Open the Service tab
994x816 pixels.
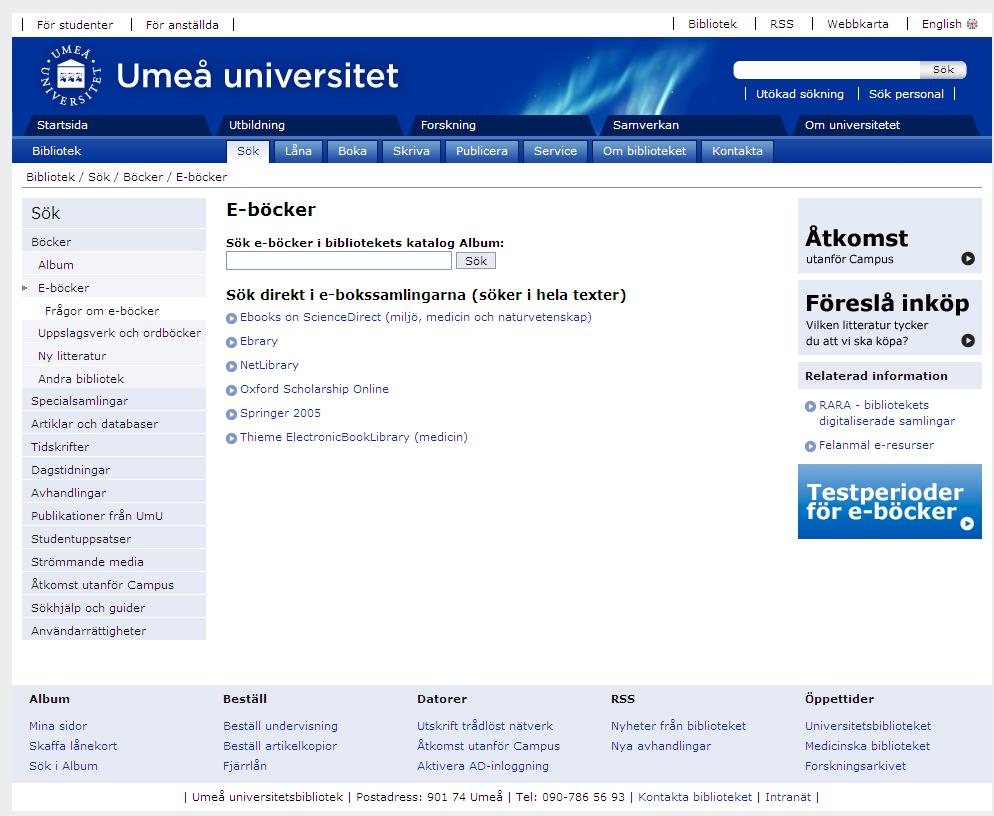pyautogui.click(x=555, y=152)
